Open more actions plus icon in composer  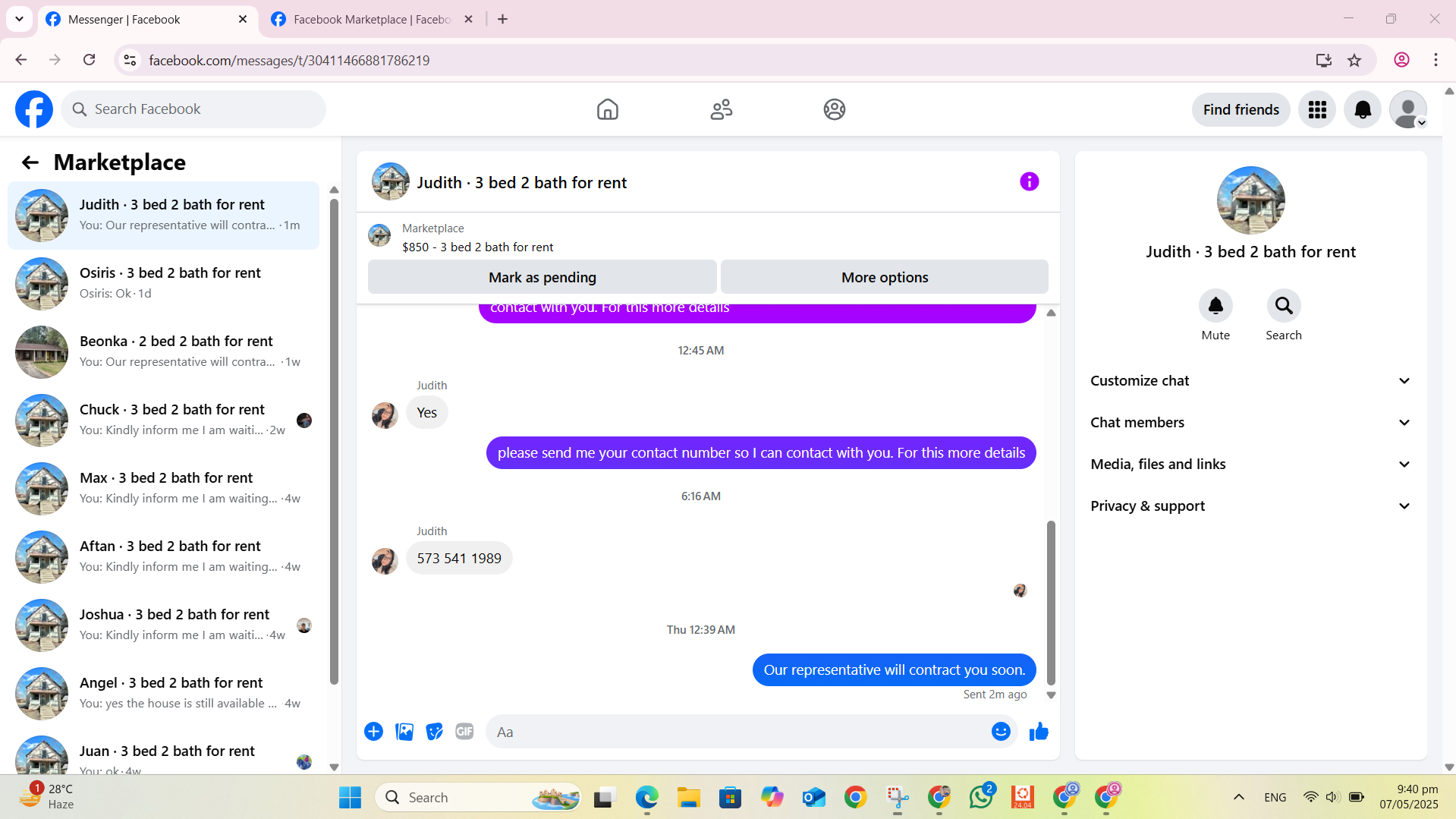[373, 732]
